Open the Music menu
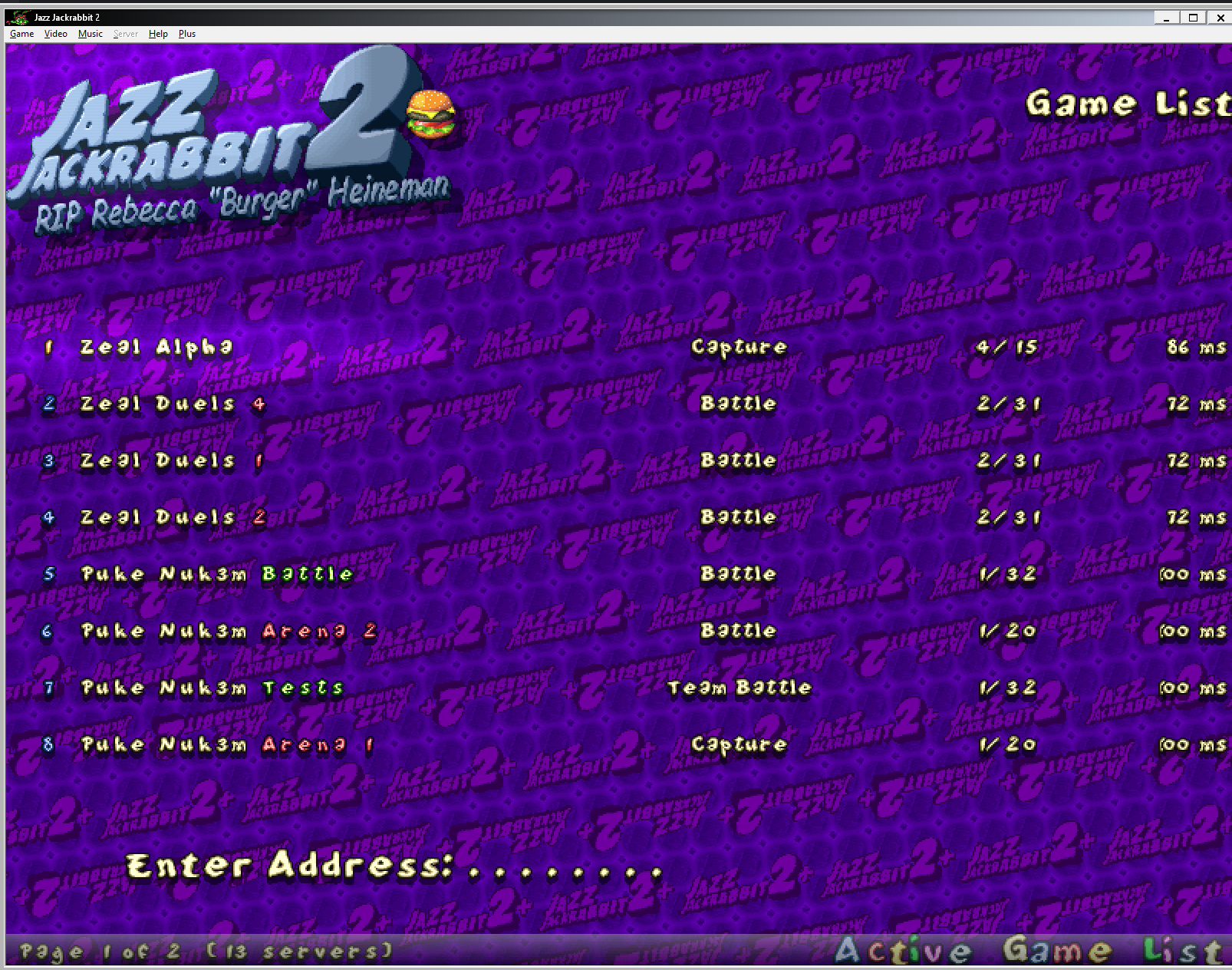The image size is (1232, 970). coord(91,34)
